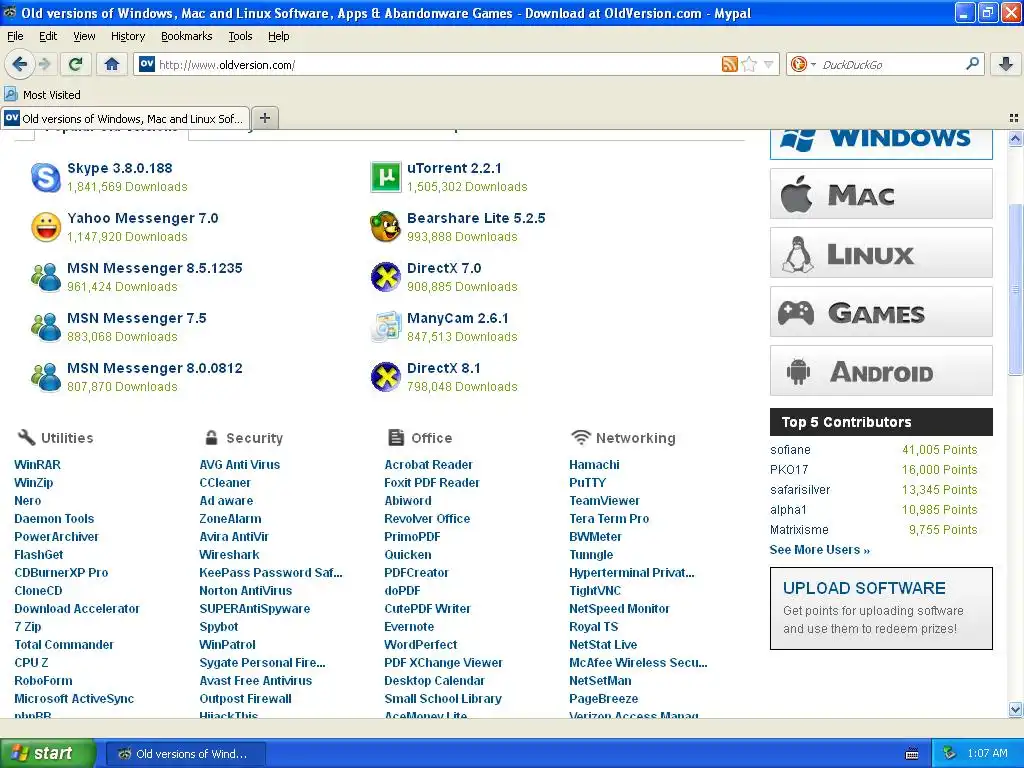Screen dimensions: 1024x768
Task: Click the search magnifier icon
Action: (972, 64)
